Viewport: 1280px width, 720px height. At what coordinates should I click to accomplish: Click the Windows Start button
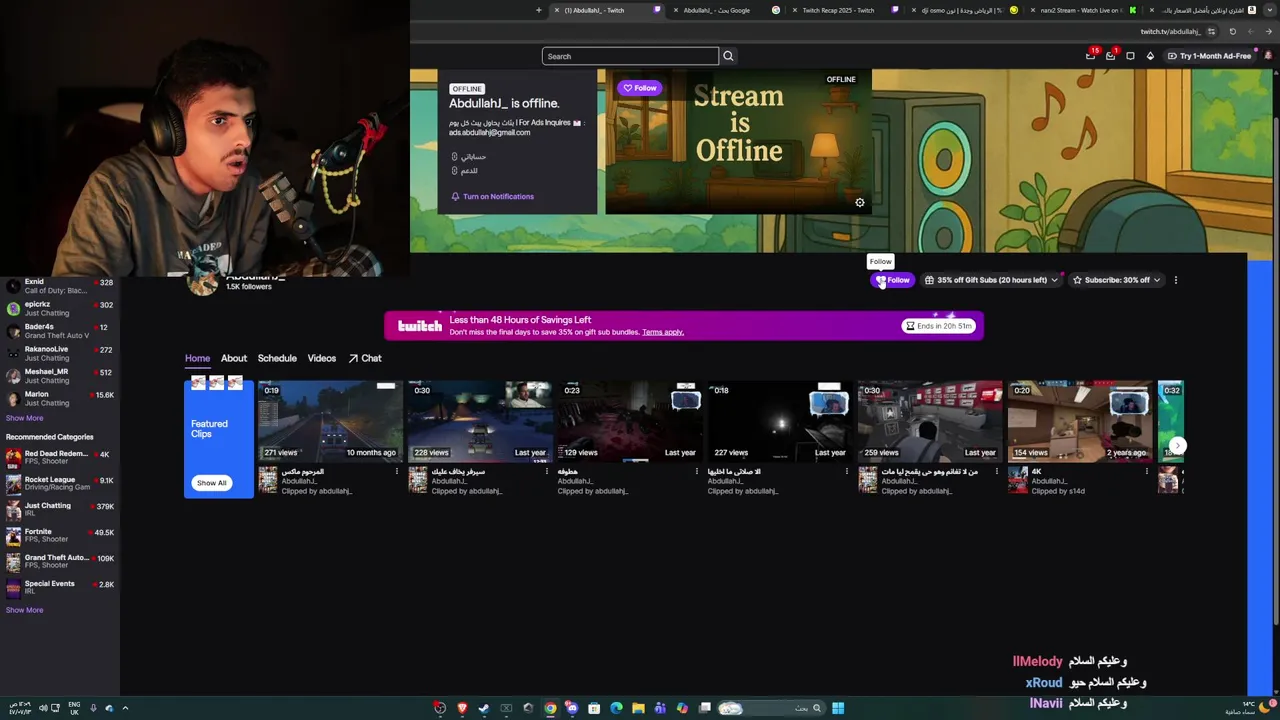pos(838,708)
